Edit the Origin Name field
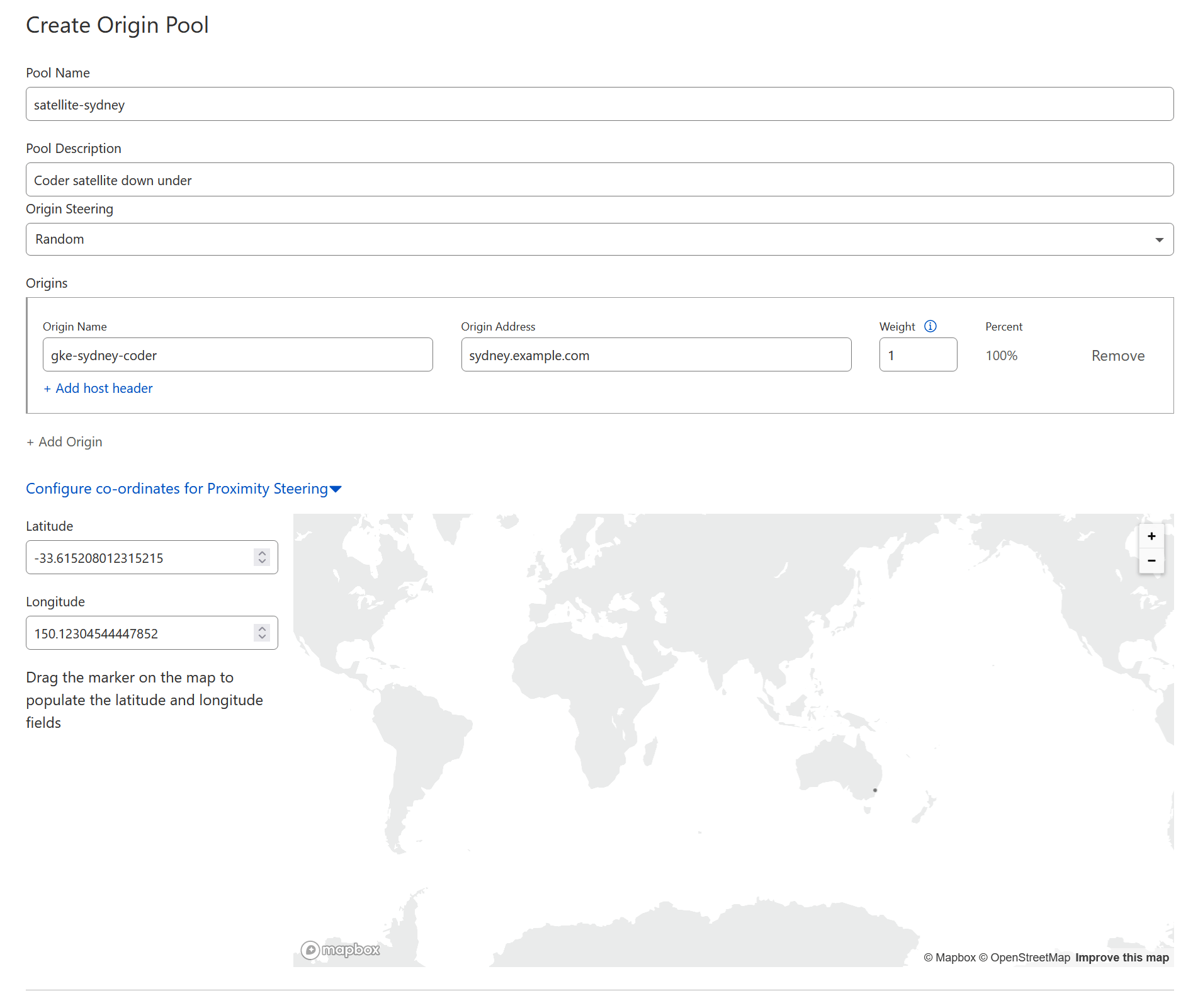The width and height of the screenshot is (1198, 1008). pos(237,355)
